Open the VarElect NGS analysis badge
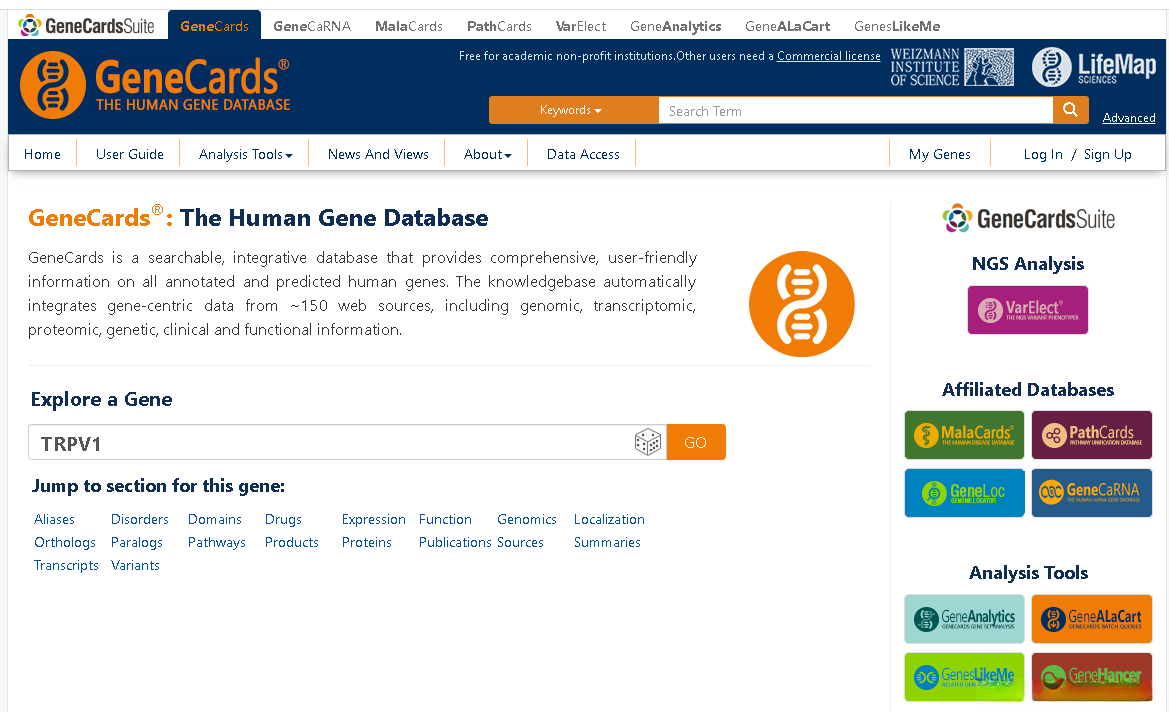 click(x=1027, y=310)
